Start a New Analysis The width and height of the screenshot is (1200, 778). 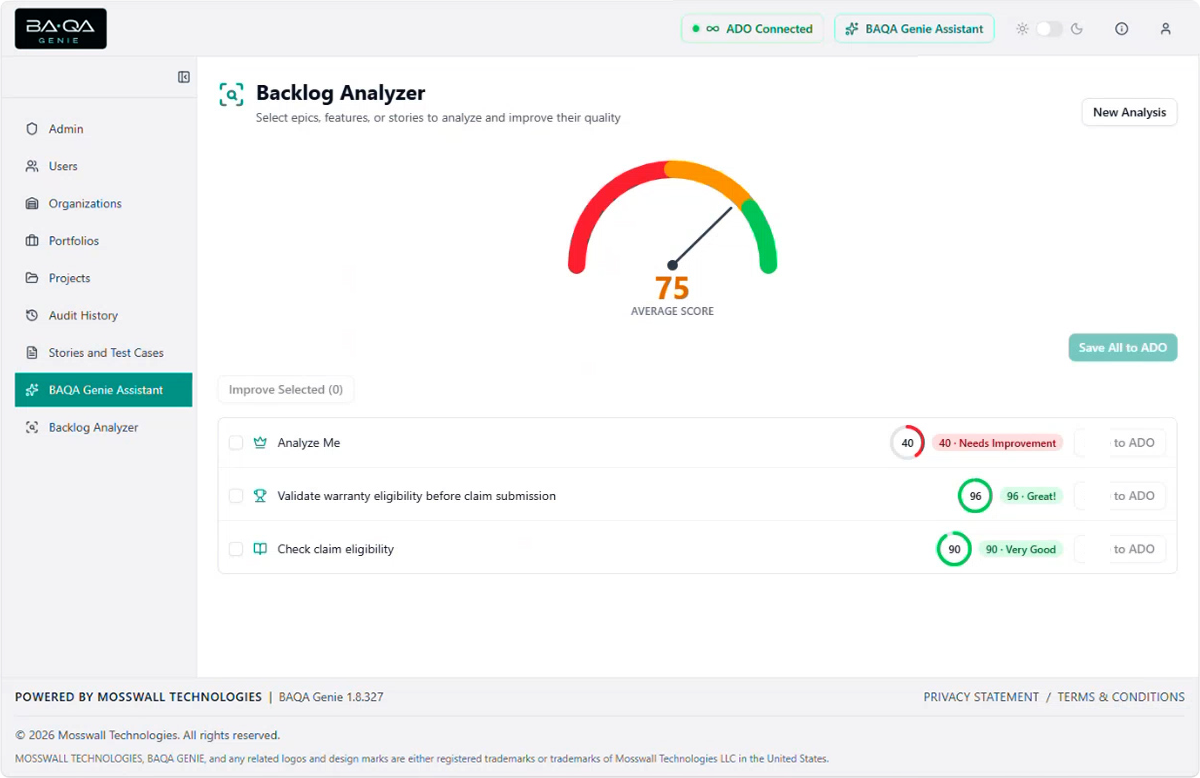1129,112
